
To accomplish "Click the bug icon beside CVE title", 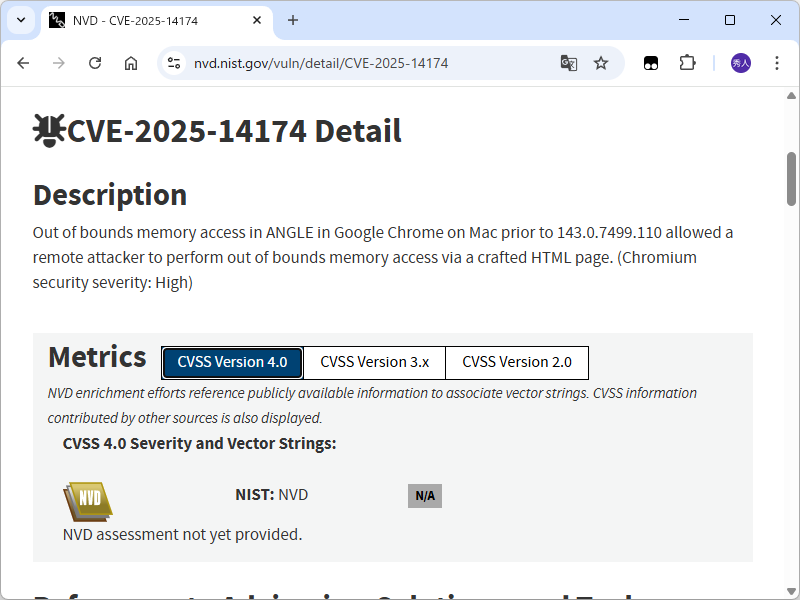I will [49, 131].
